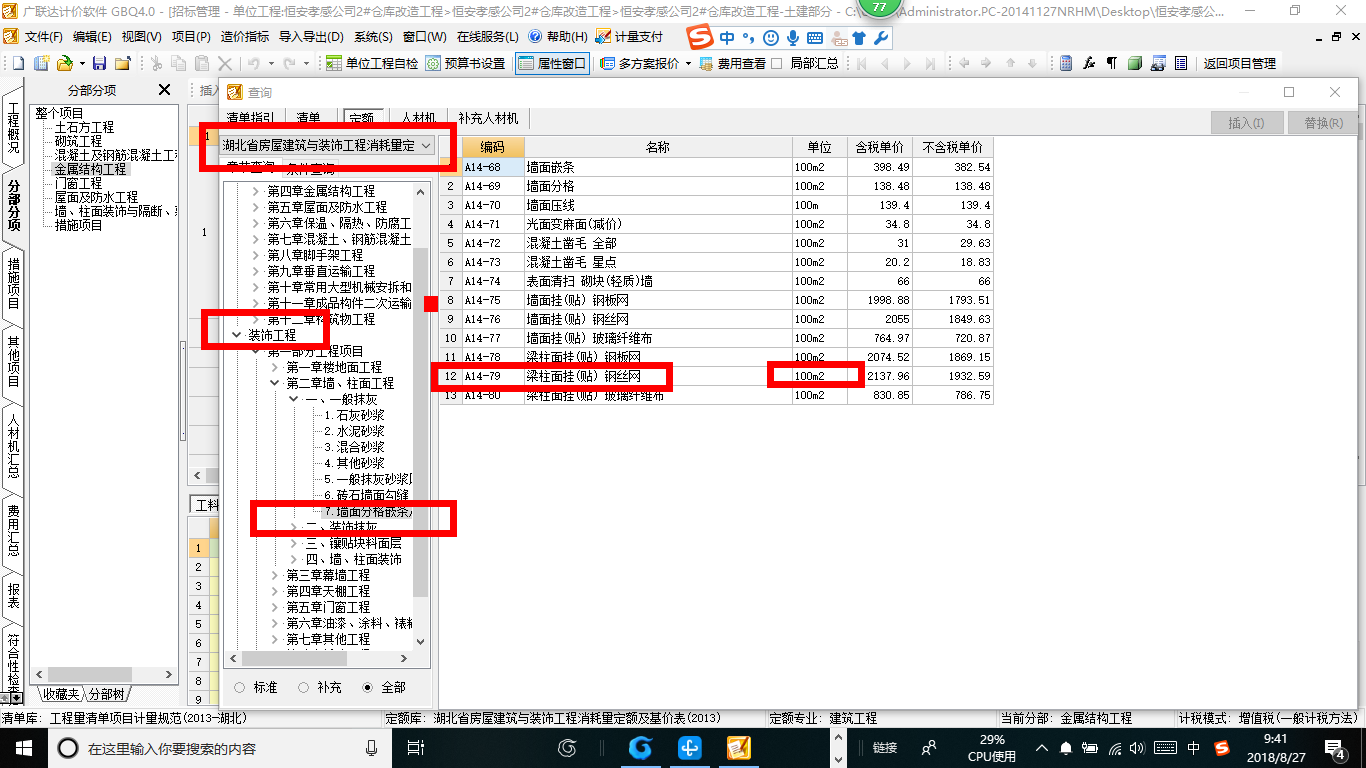Switch to the 清单指引 tab

coord(251,118)
